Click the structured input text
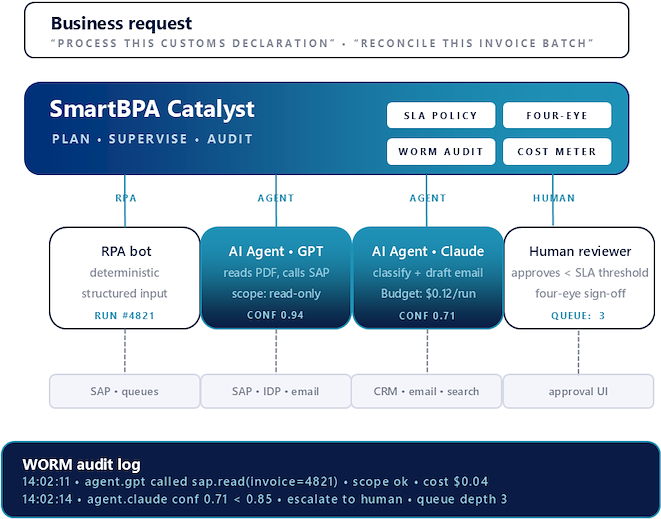Viewport: 661px width, 519px height. click(124, 293)
